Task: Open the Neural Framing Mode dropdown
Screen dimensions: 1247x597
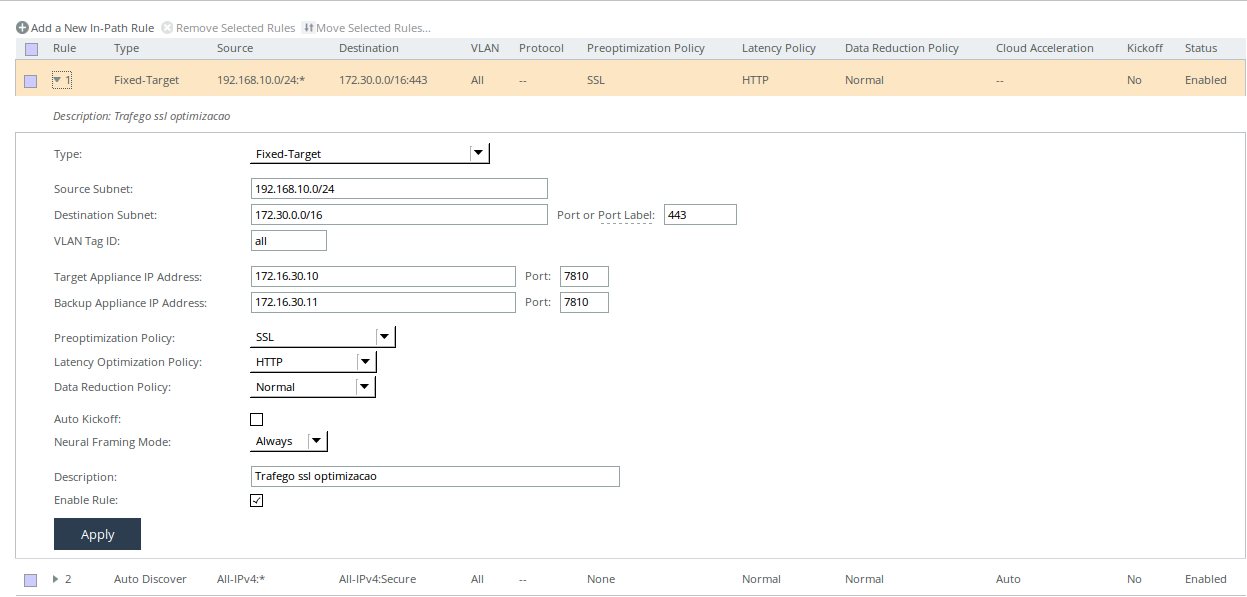Action: point(288,441)
